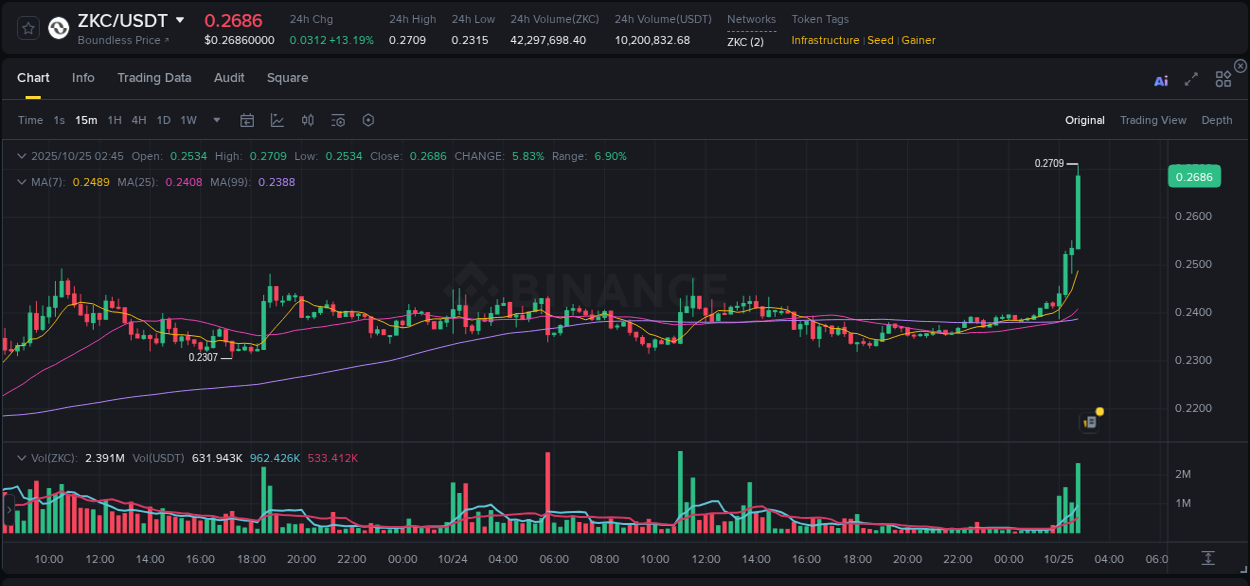Open the data panel icon on the chart
This screenshot has height=586, width=1250.
click(x=1089, y=422)
